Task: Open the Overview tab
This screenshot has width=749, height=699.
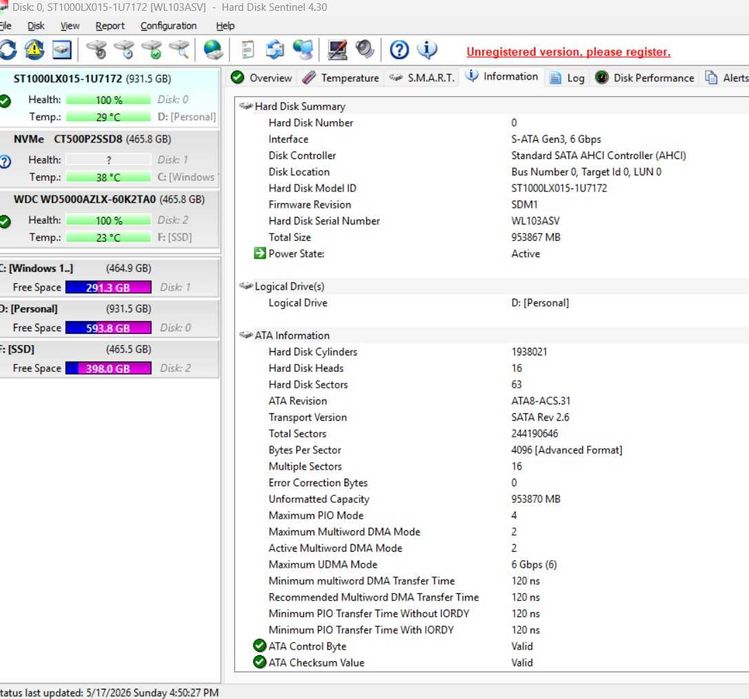Action: click(x=261, y=78)
